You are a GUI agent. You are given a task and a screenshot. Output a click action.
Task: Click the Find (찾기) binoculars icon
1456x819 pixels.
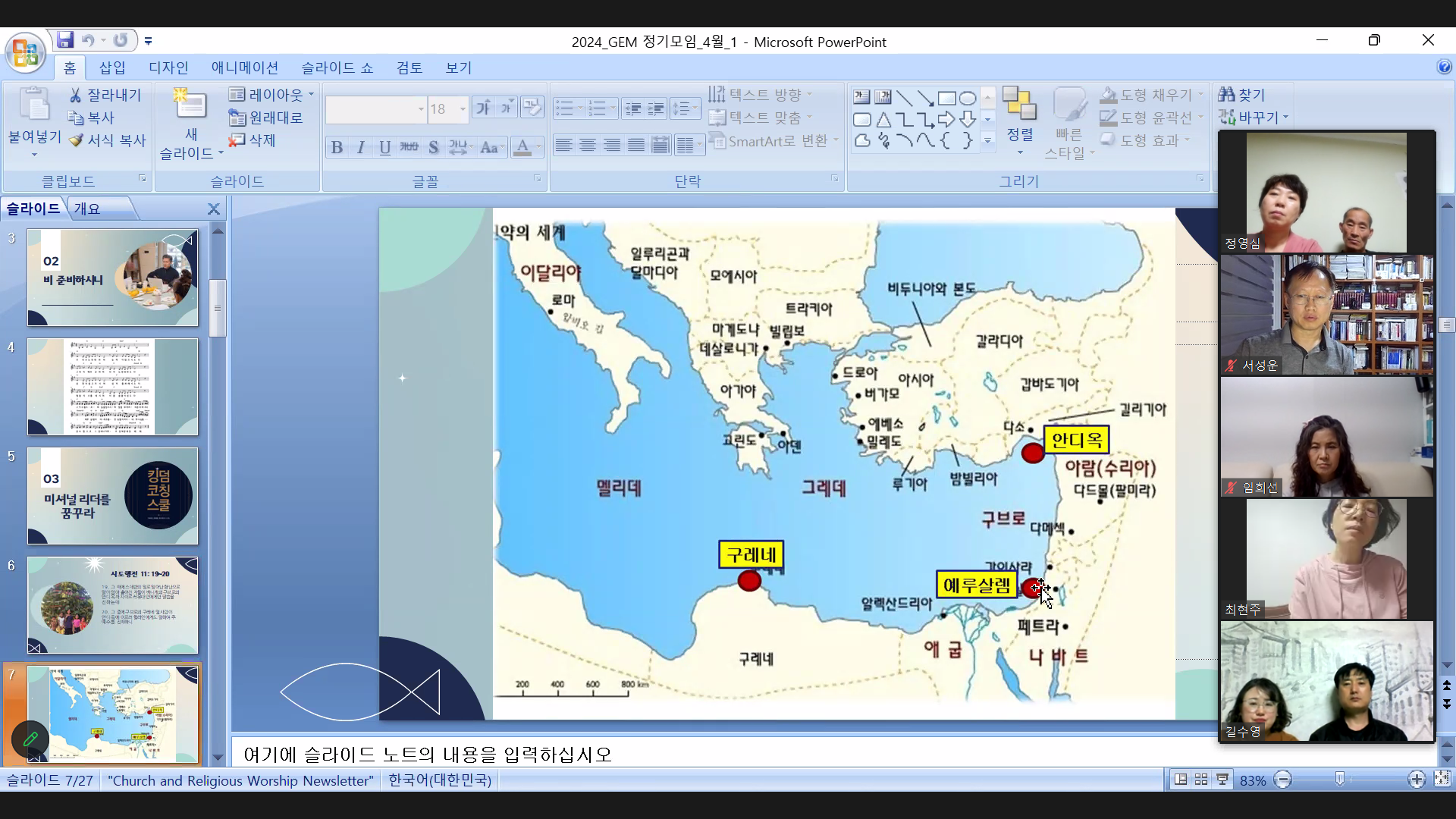(x=1226, y=95)
